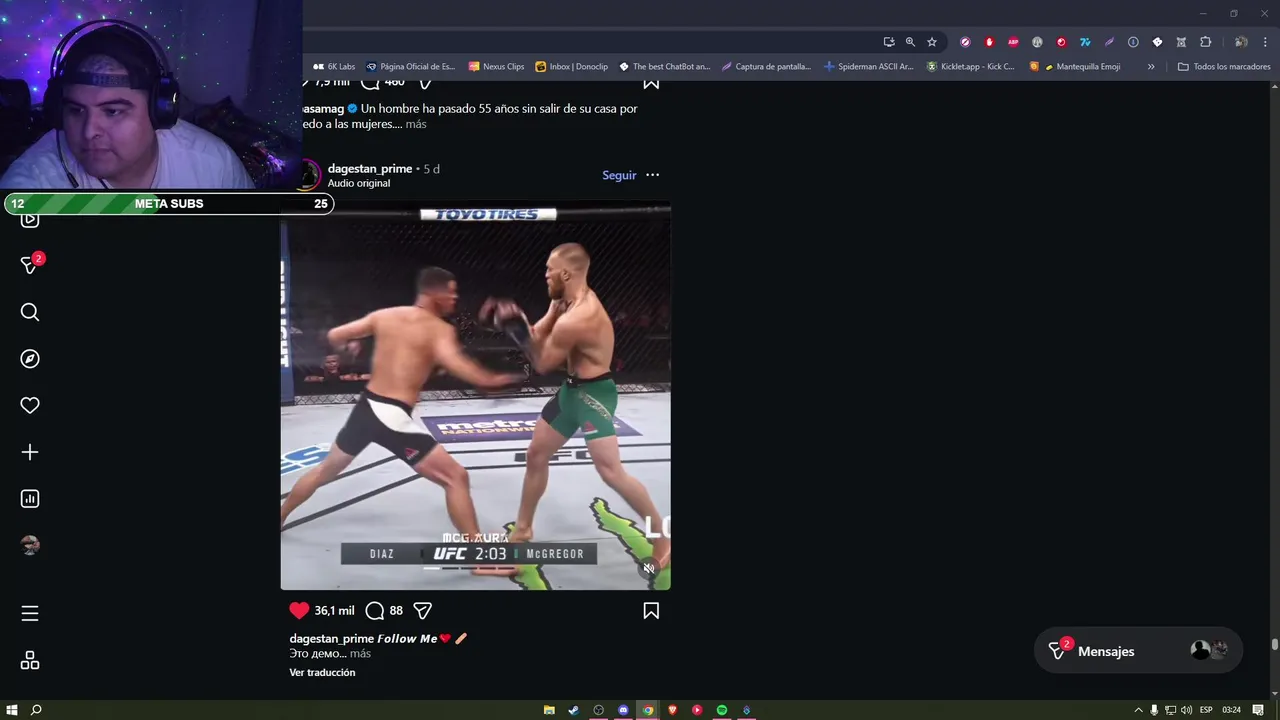Open the 6K Labs bookmark
Viewport: 1280px width, 720px height.
coord(334,67)
